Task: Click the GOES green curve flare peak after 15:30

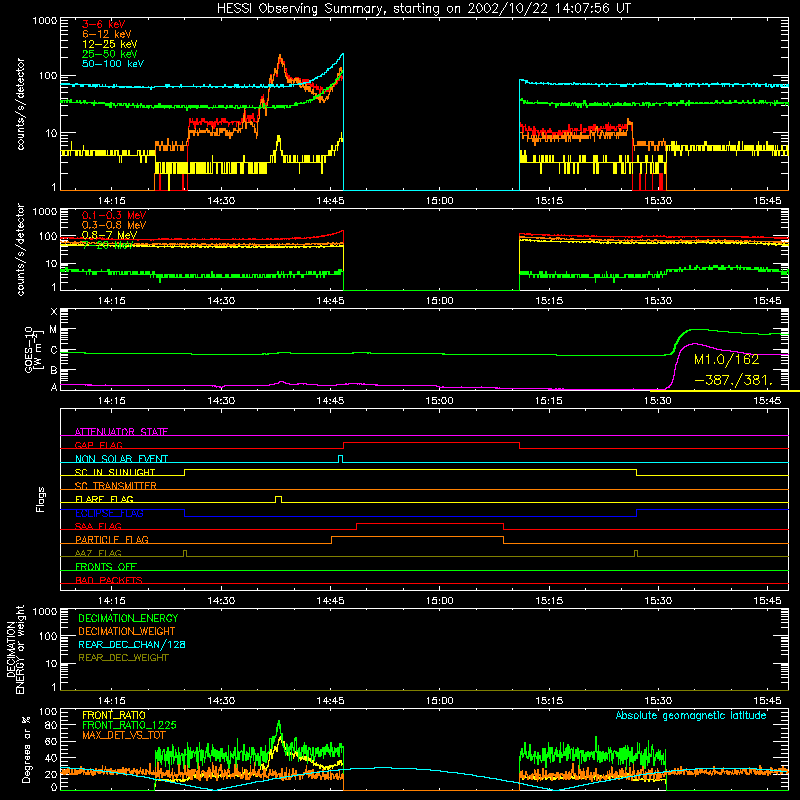Action: [x=693, y=330]
